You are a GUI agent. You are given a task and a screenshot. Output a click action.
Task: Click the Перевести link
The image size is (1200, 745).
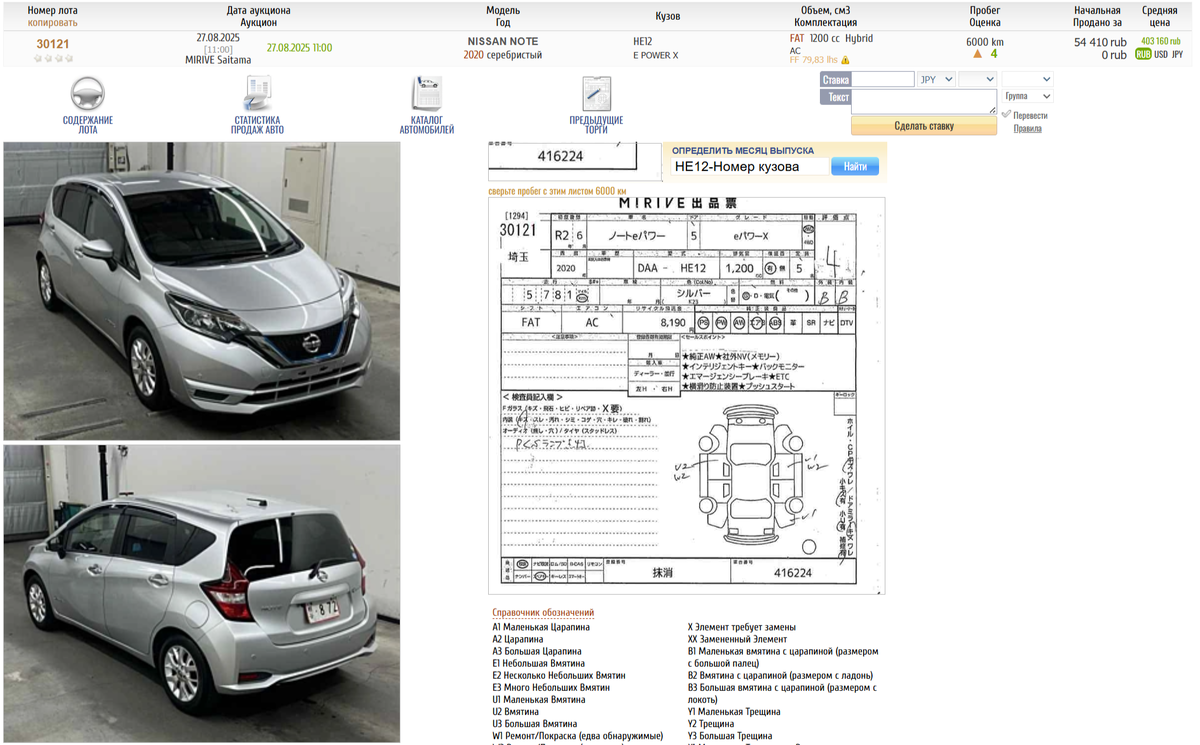1030,115
